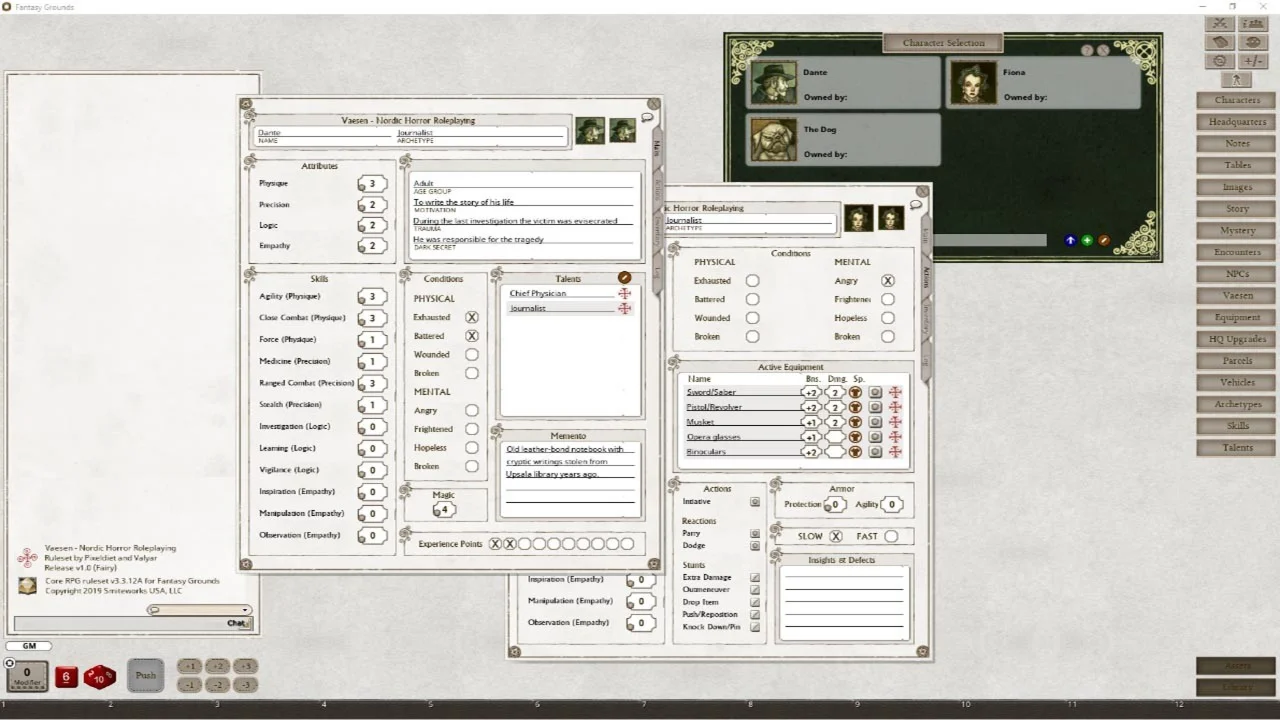Click the Armor Protection value box
Viewport: 1280px width, 720px height.
(x=835, y=505)
